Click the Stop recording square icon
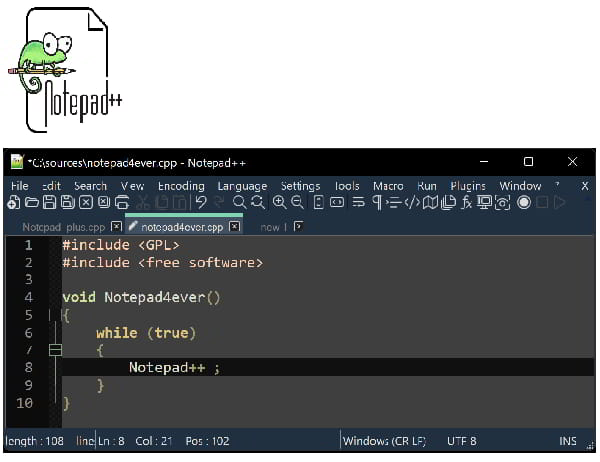The height and width of the screenshot is (462, 600). pos(542,202)
